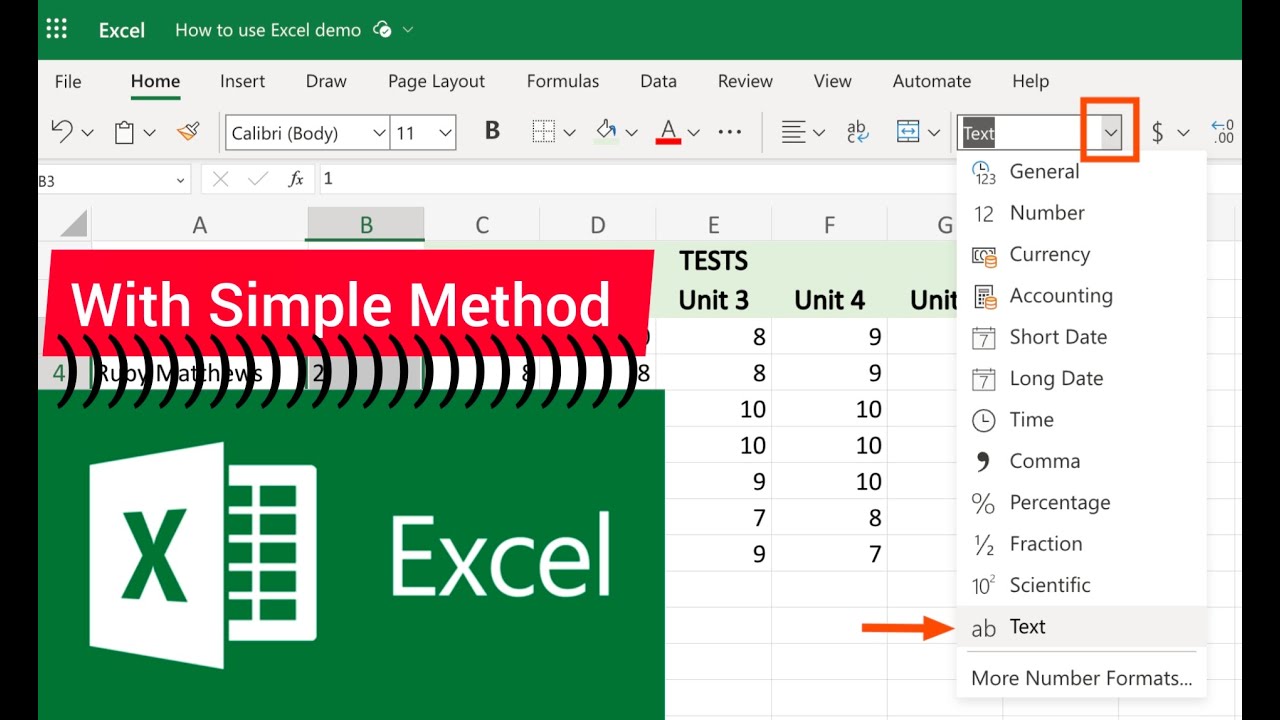Screen dimensions: 1280x720
Task: Apply cell borders icon
Action: coord(543,132)
